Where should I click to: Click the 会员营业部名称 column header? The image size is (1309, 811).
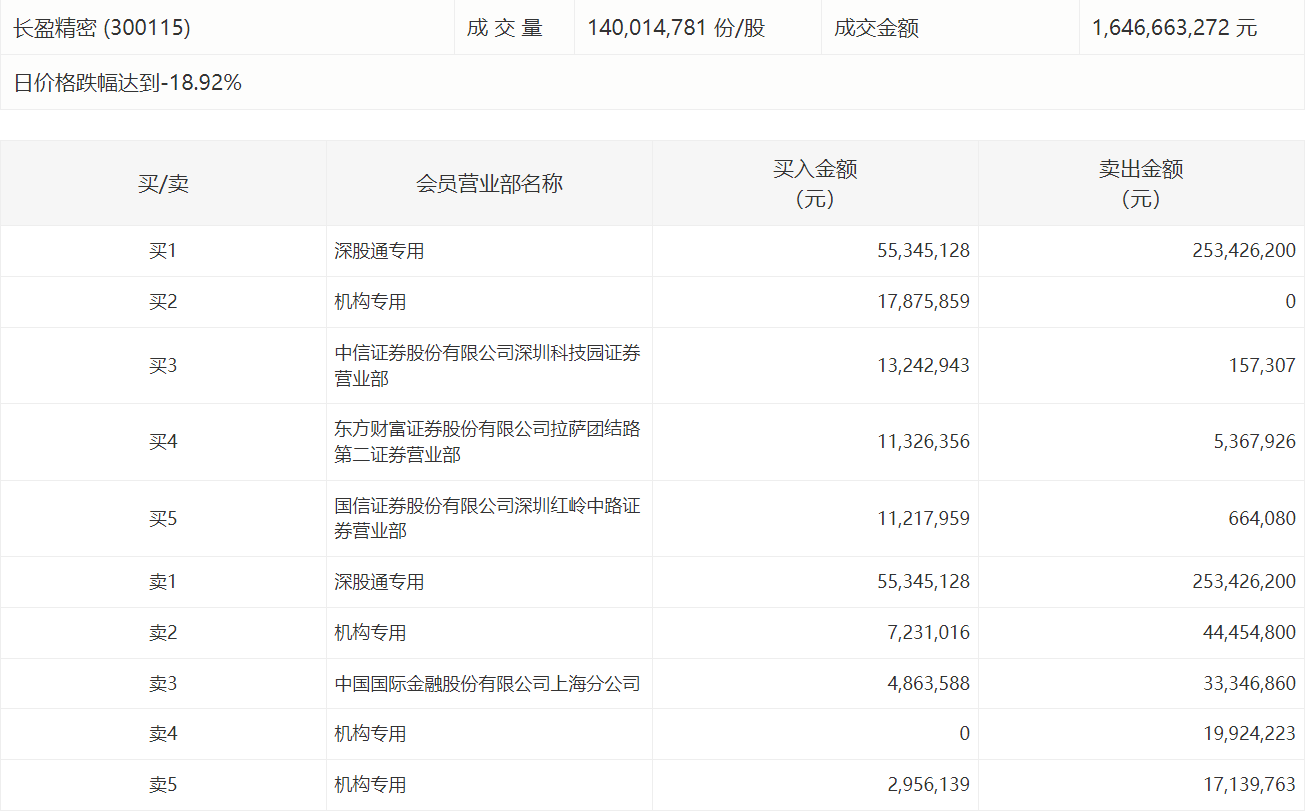point(489,184)
